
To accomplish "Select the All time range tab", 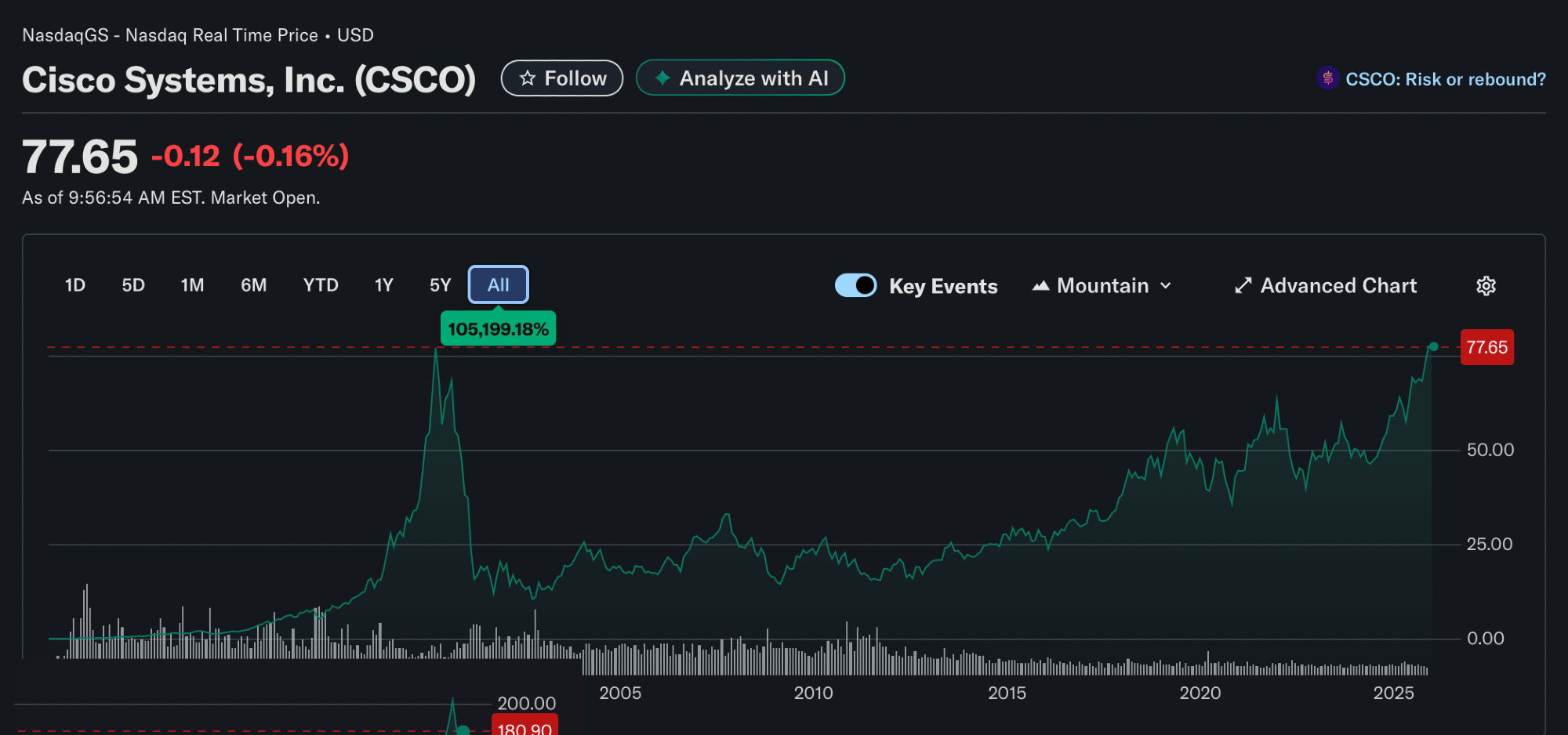I will point(499,285).
